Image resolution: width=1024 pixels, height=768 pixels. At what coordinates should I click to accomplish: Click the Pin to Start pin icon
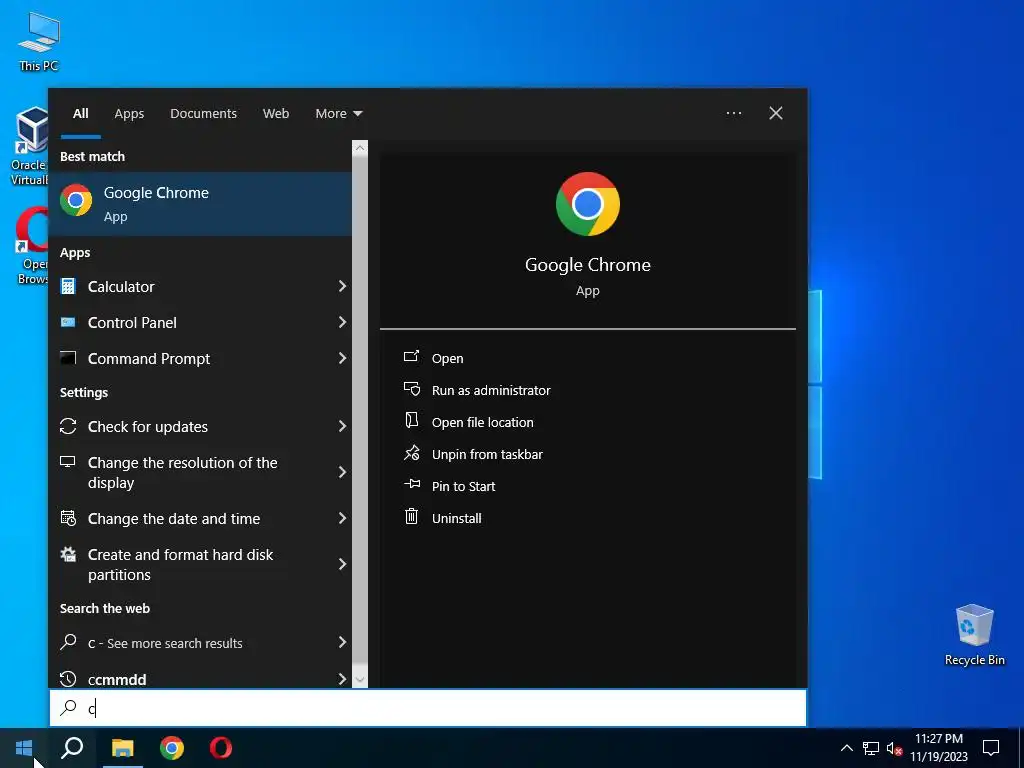pos(411,484)
